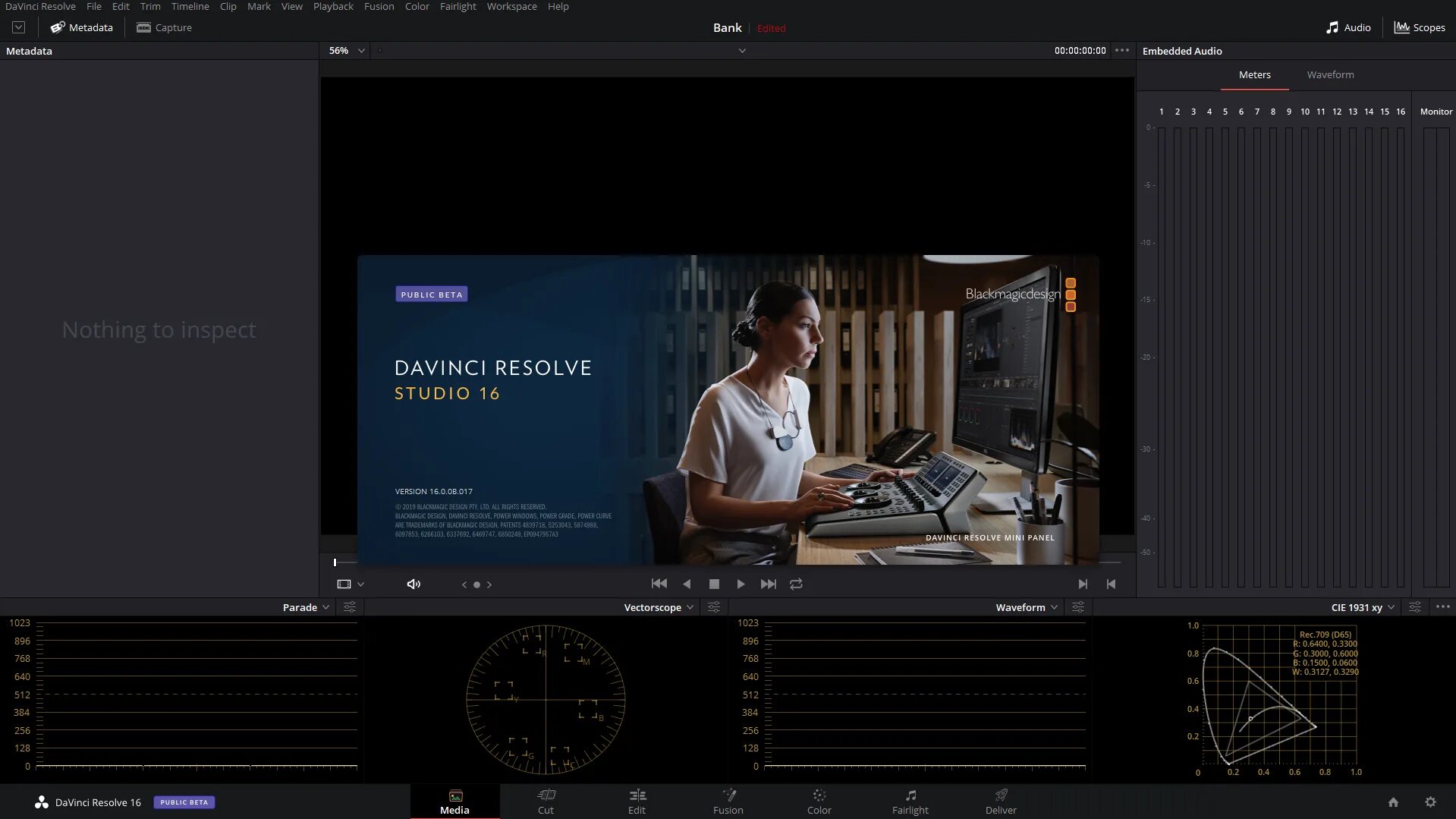Click the Monitor audio meter
Image resolution: width=1456 pixels, height=819 pixels.
pyautogui.click(x=1436, y=357)
